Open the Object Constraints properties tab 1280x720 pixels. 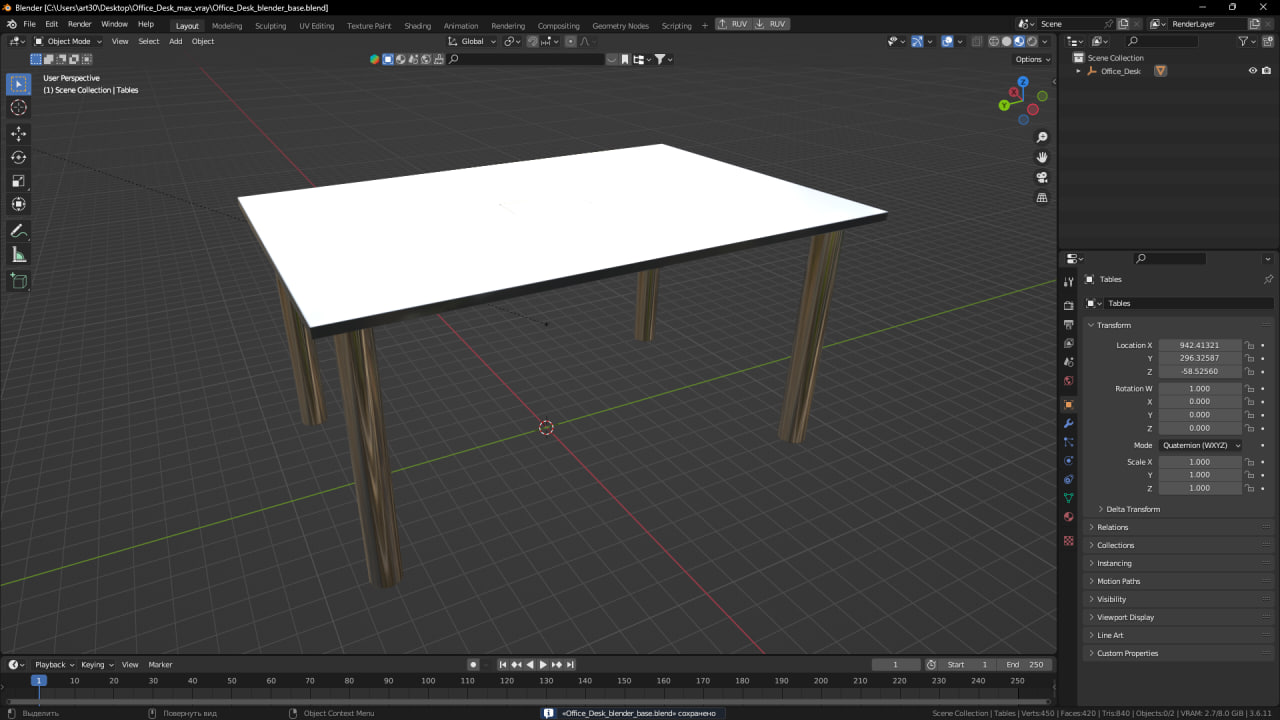[1069, 479]
